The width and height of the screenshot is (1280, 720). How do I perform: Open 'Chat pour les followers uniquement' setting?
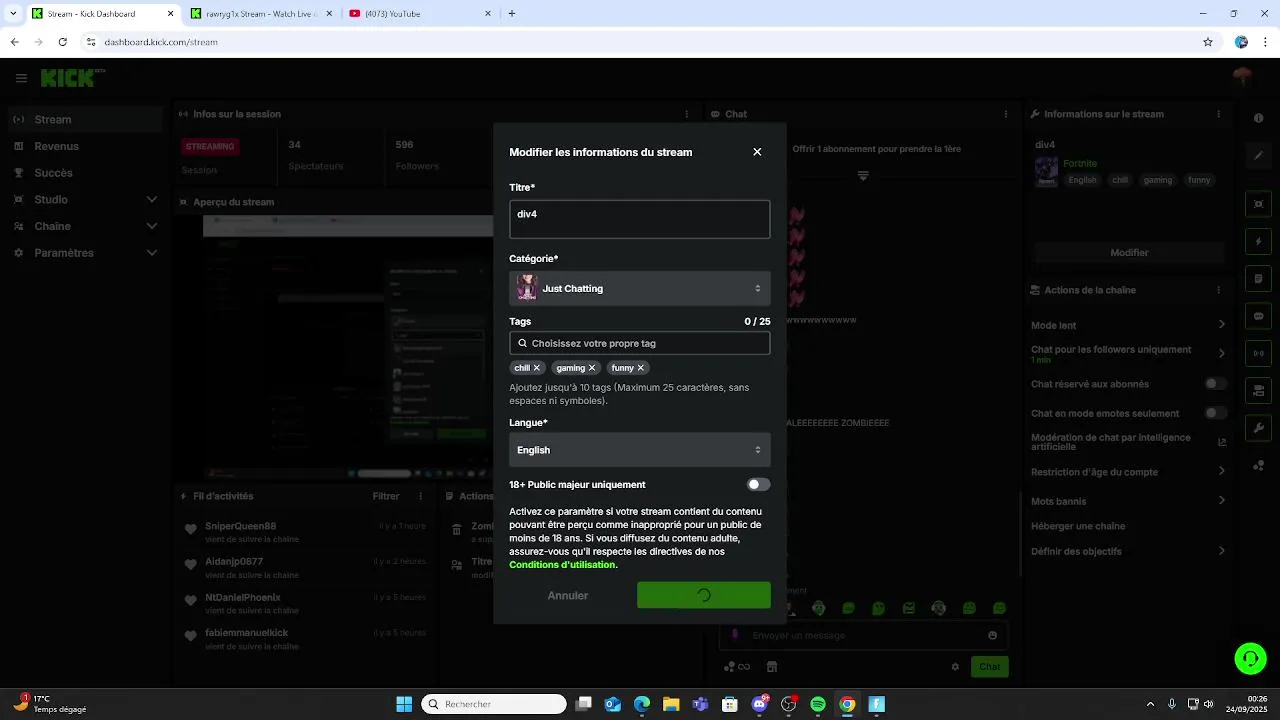point(1129,354)
